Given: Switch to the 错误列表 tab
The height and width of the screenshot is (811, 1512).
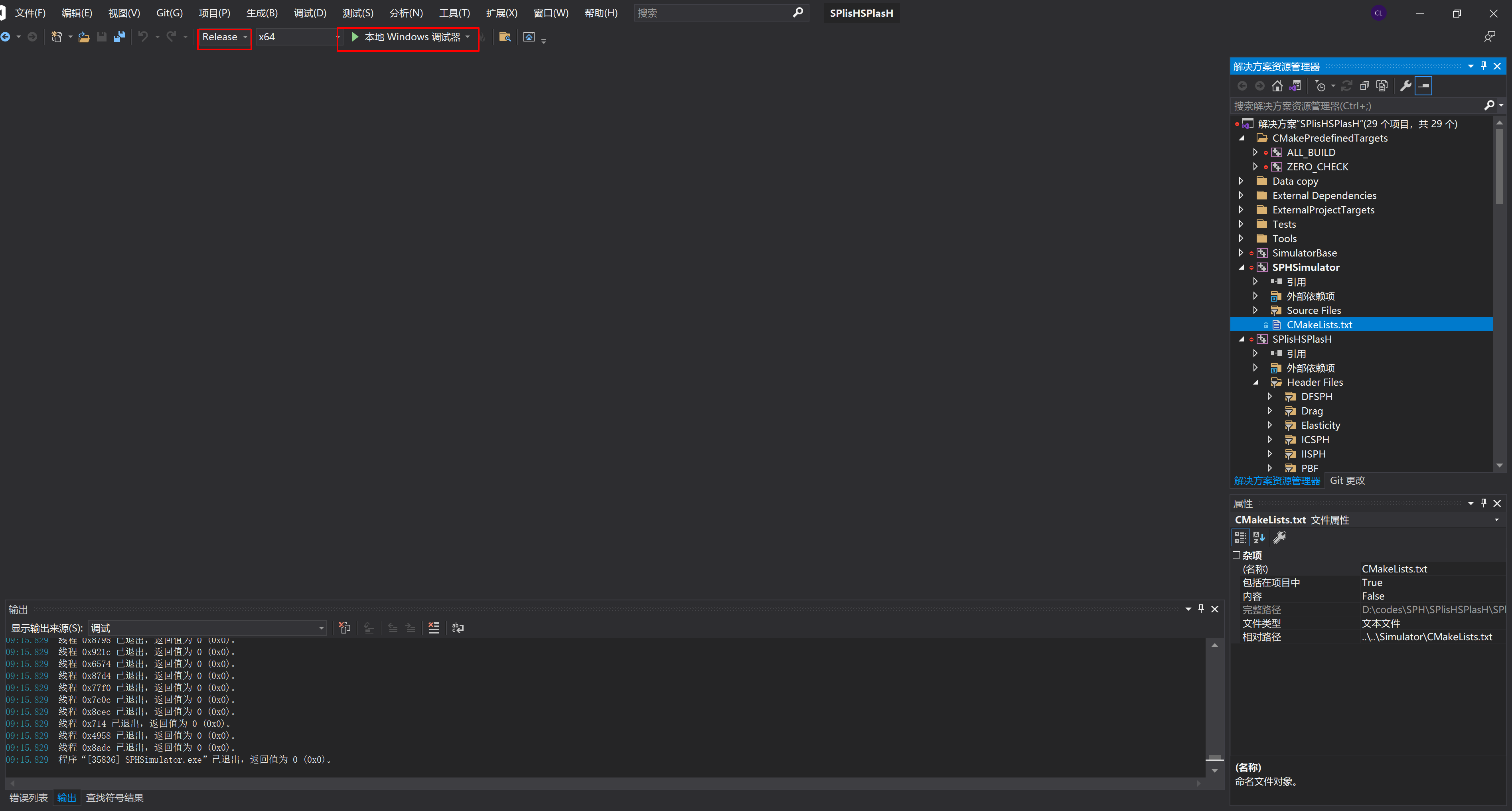Looking at the screenshot, I should point(28,797).
